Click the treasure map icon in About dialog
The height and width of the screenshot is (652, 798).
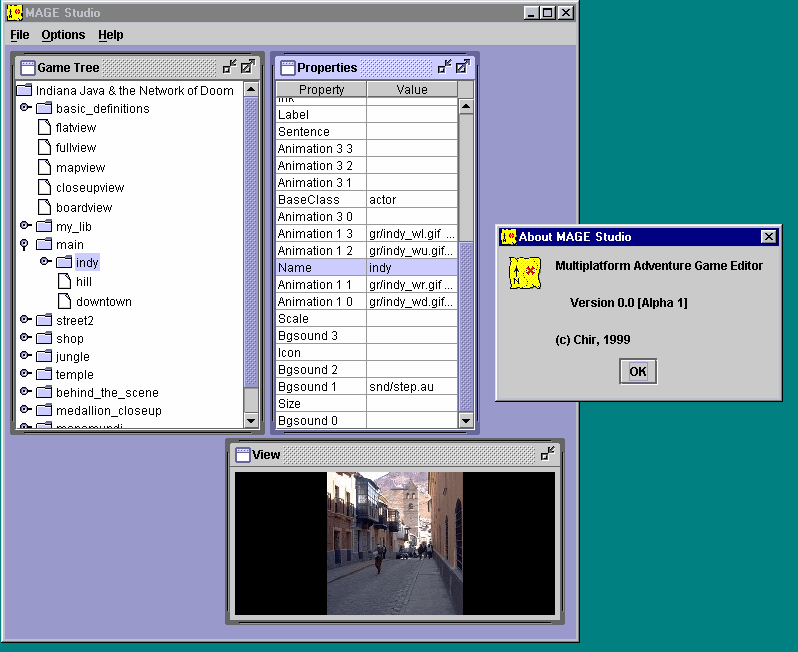coord(525,273)
